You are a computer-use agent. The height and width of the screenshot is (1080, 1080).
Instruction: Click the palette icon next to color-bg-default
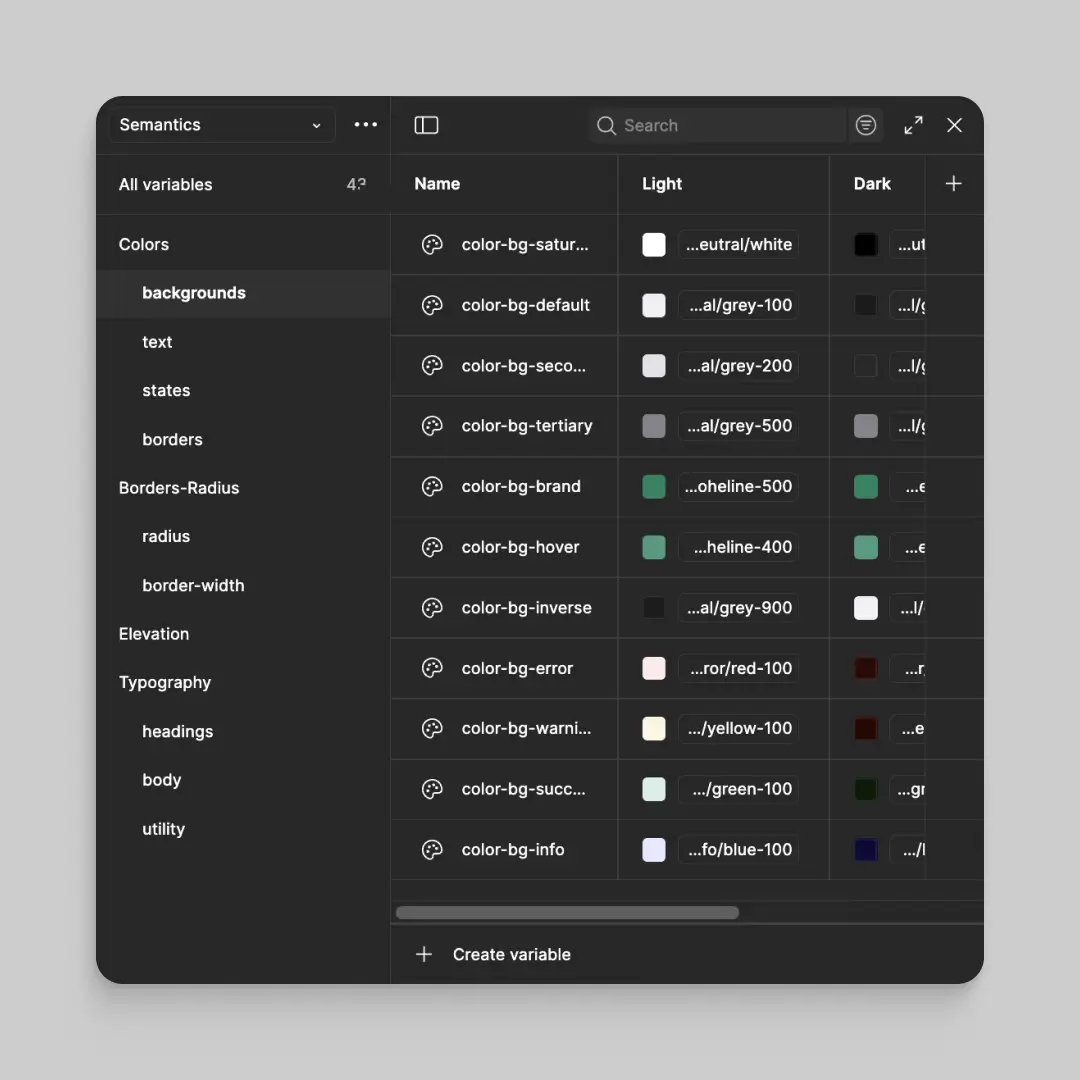tap(431, 305)
